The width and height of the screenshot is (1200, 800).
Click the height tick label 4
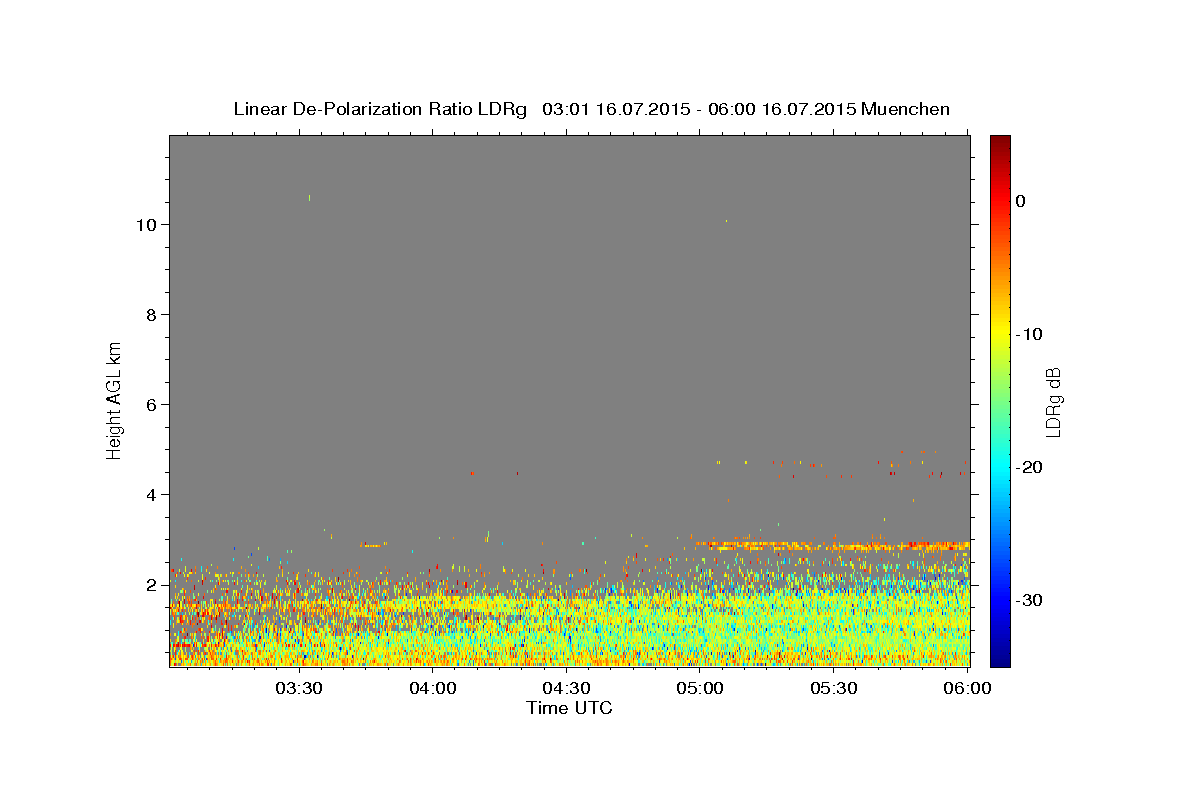click(x=152, y=494)
